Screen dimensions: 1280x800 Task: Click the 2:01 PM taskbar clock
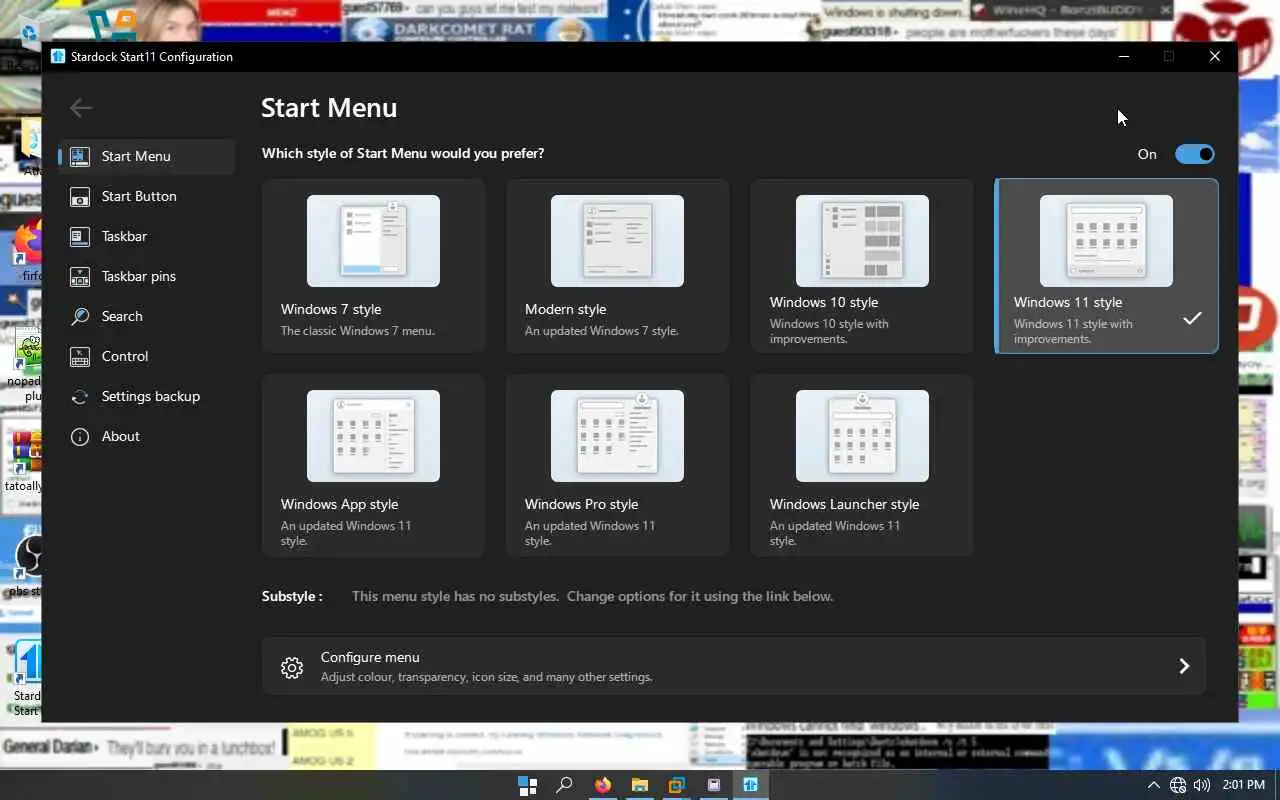(x=1245, y=785)
